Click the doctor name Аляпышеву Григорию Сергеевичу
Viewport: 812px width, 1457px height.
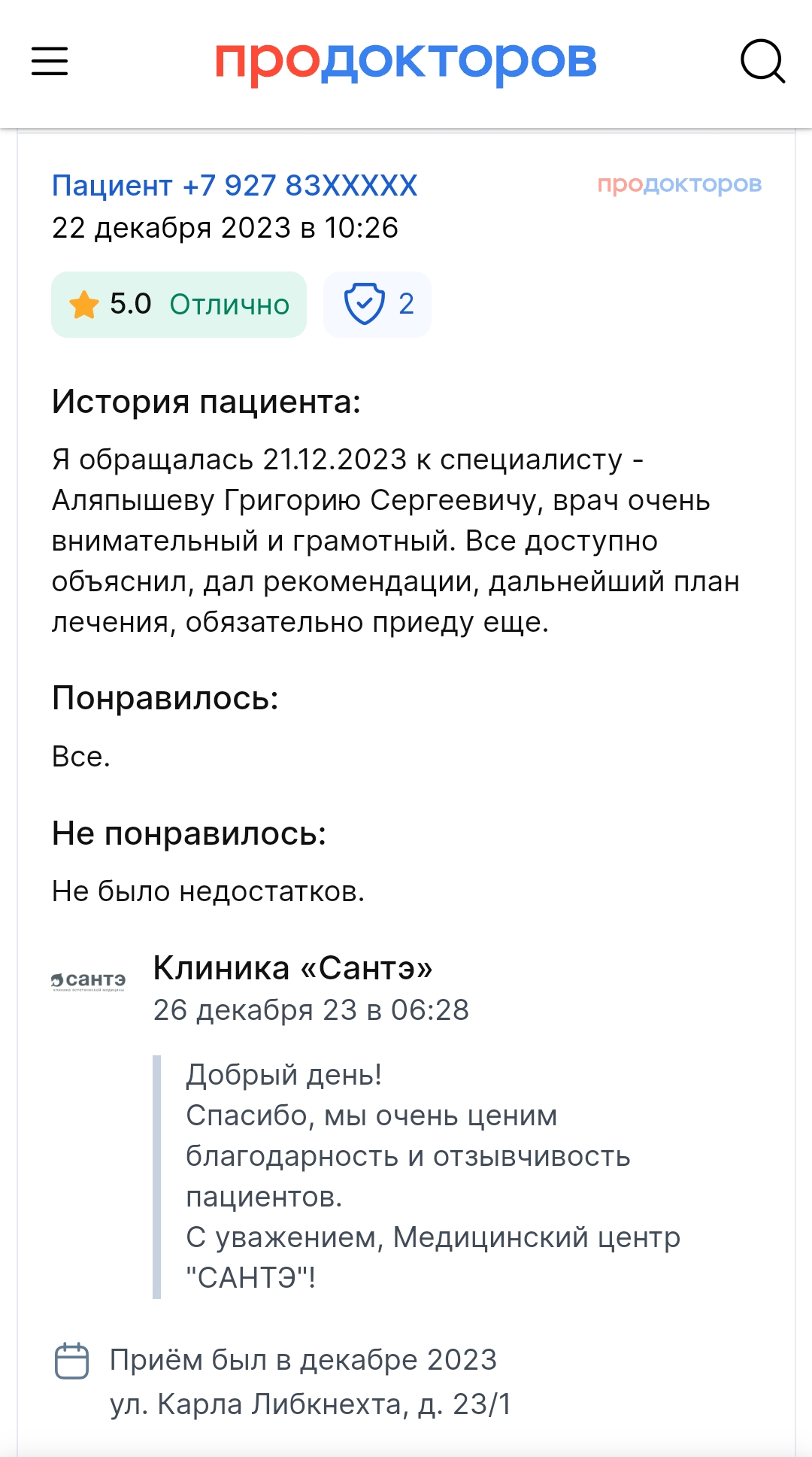(x=298, y=500)
